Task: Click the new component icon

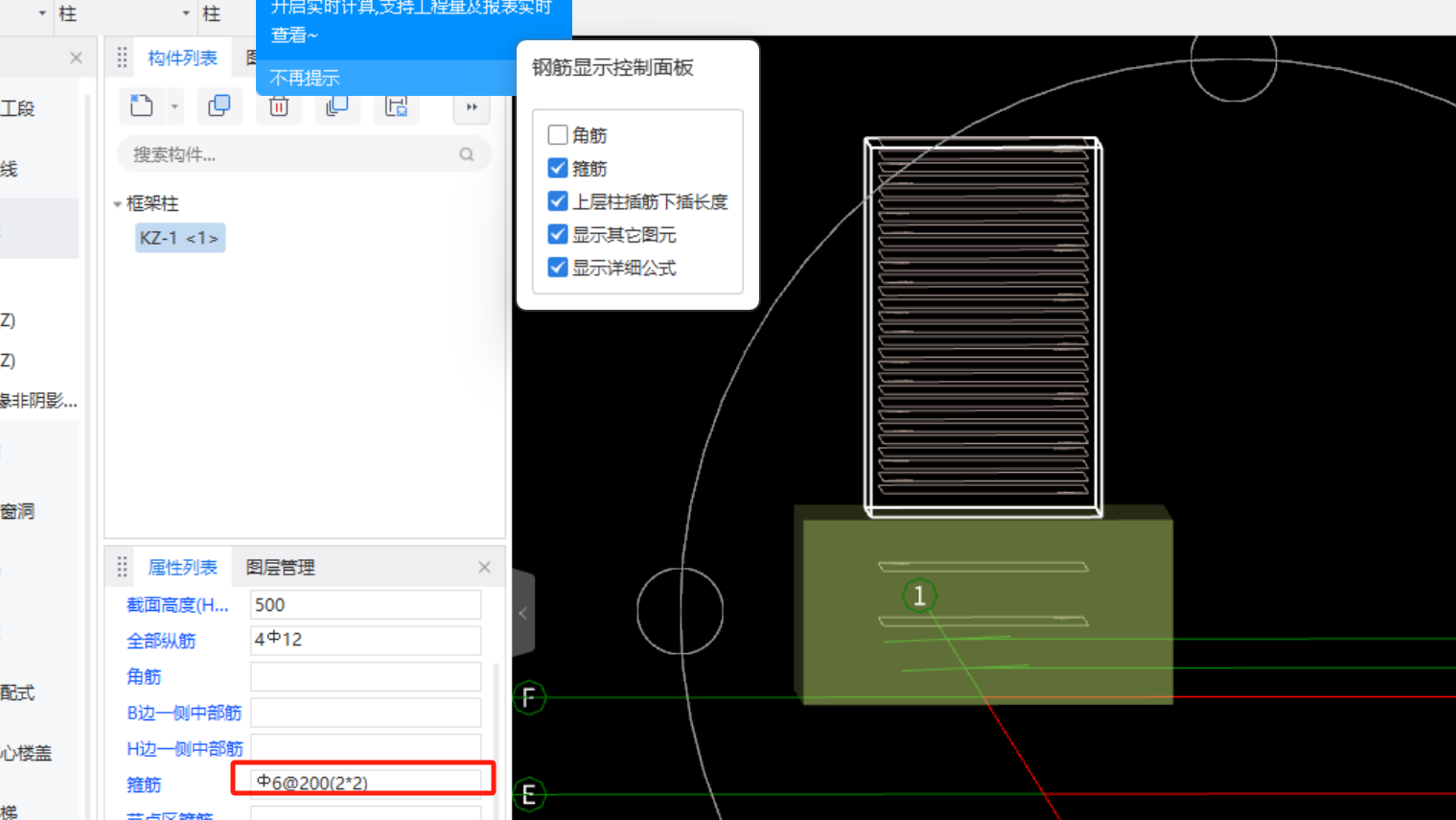Action: coord(142,105)
